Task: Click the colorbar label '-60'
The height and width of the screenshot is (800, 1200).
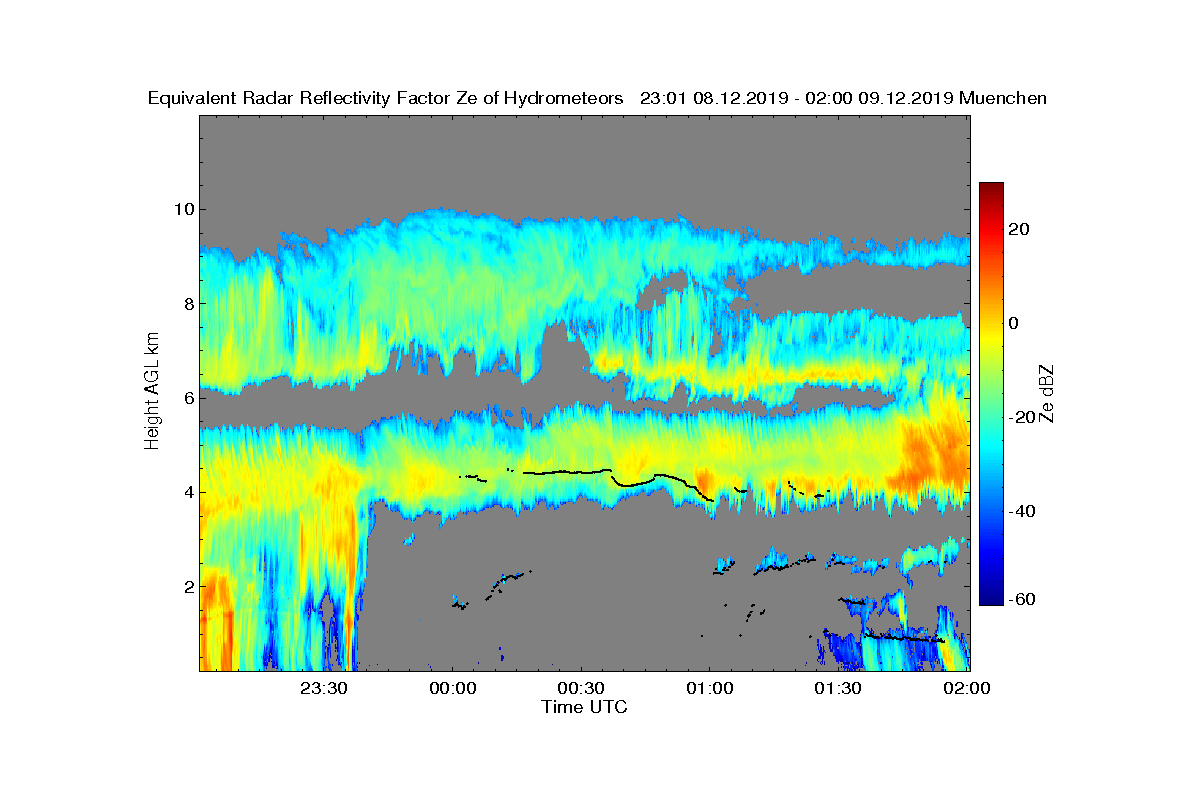Action: click(x=1023, y=599)
